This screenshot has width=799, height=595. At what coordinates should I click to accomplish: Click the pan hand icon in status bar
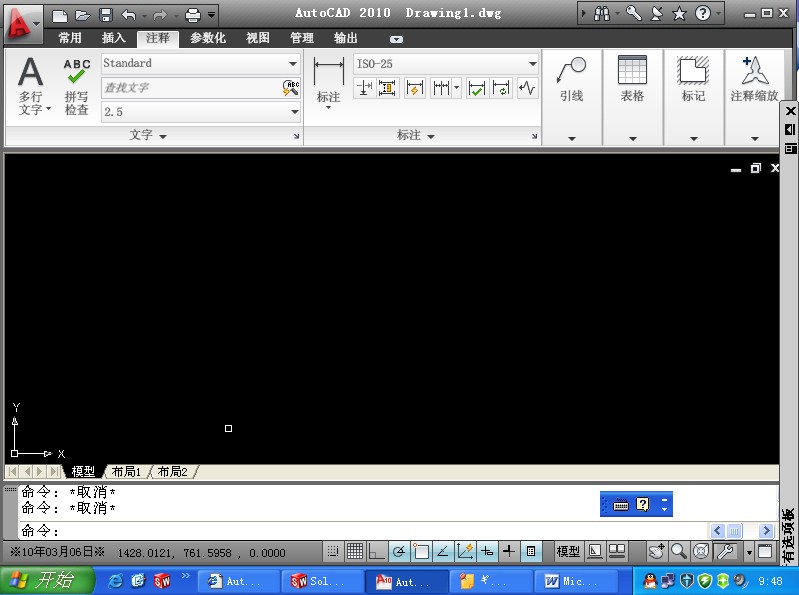tap(656, 551)
